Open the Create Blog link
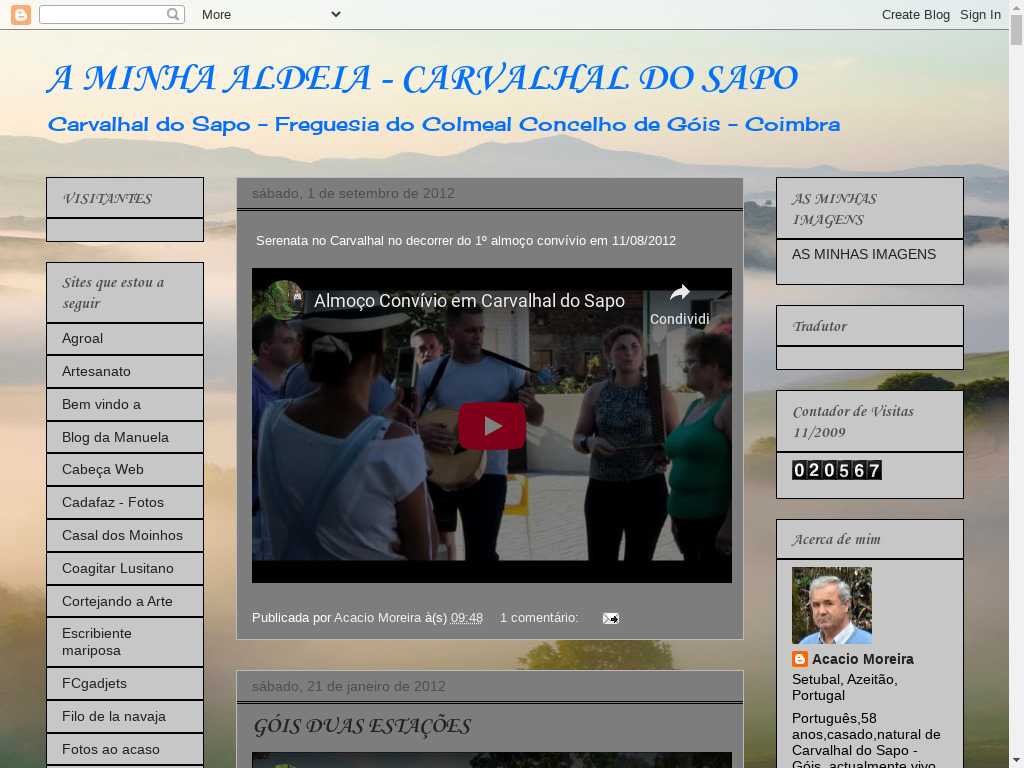Viewport: 1024px width, 768px height. (915, 14)
